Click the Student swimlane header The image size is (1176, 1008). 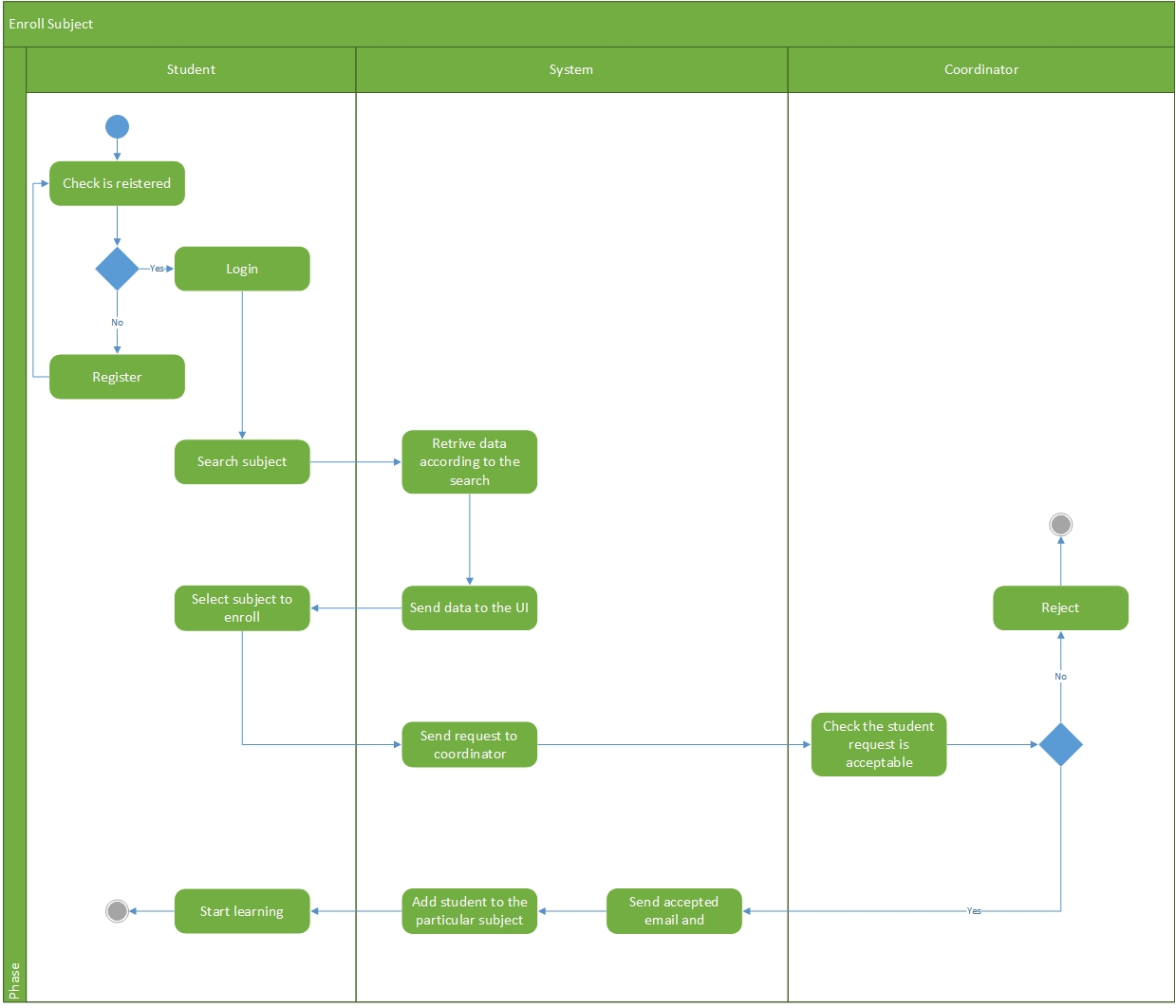tap(191, 69)
